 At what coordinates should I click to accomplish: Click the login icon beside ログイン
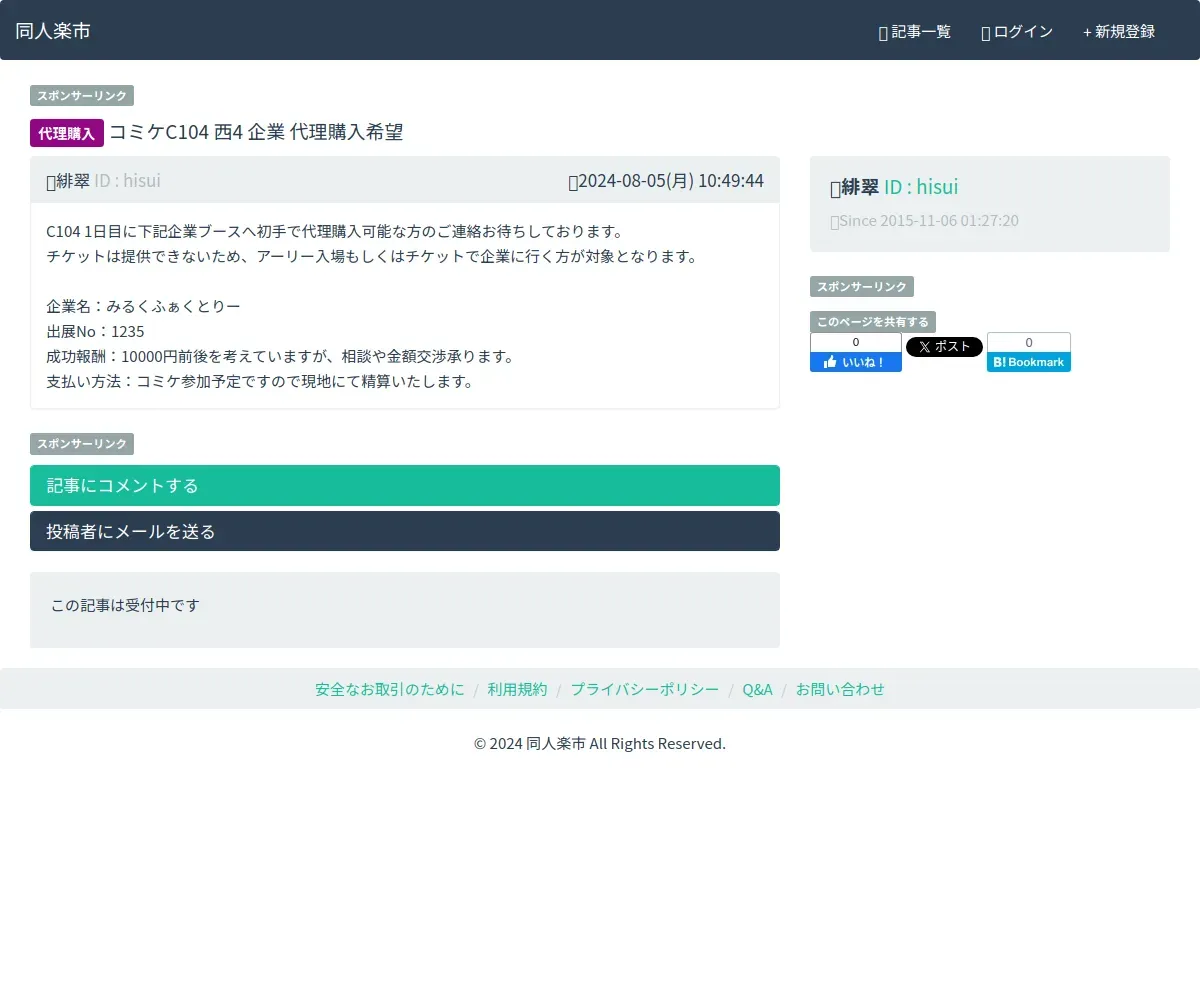click(x=986, y=33)
